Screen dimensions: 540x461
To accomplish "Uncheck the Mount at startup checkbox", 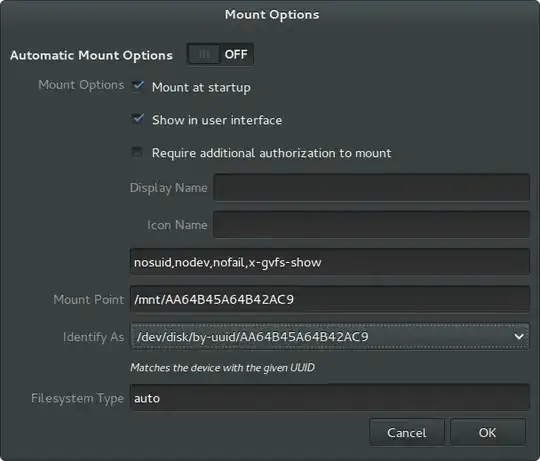I will (138, 85).
